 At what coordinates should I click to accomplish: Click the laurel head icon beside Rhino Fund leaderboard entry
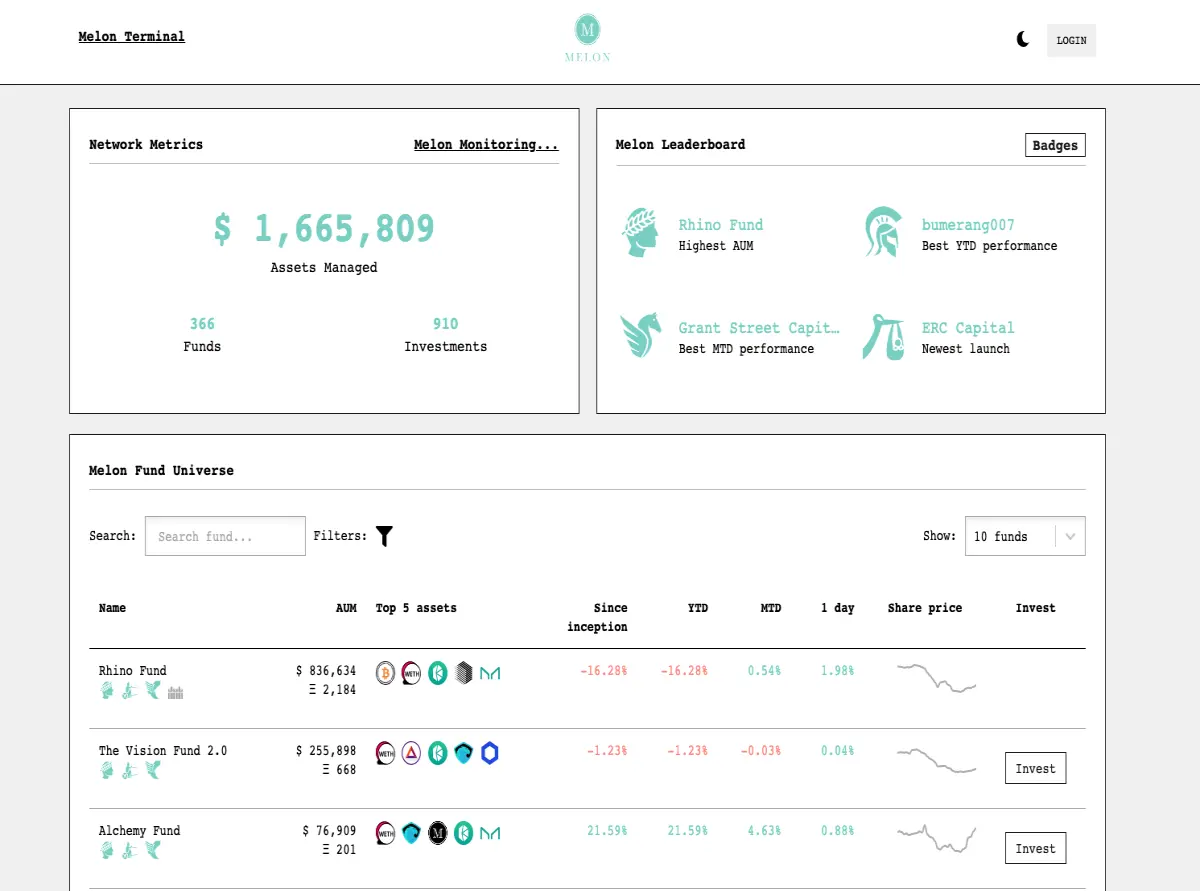coord(640,233)
